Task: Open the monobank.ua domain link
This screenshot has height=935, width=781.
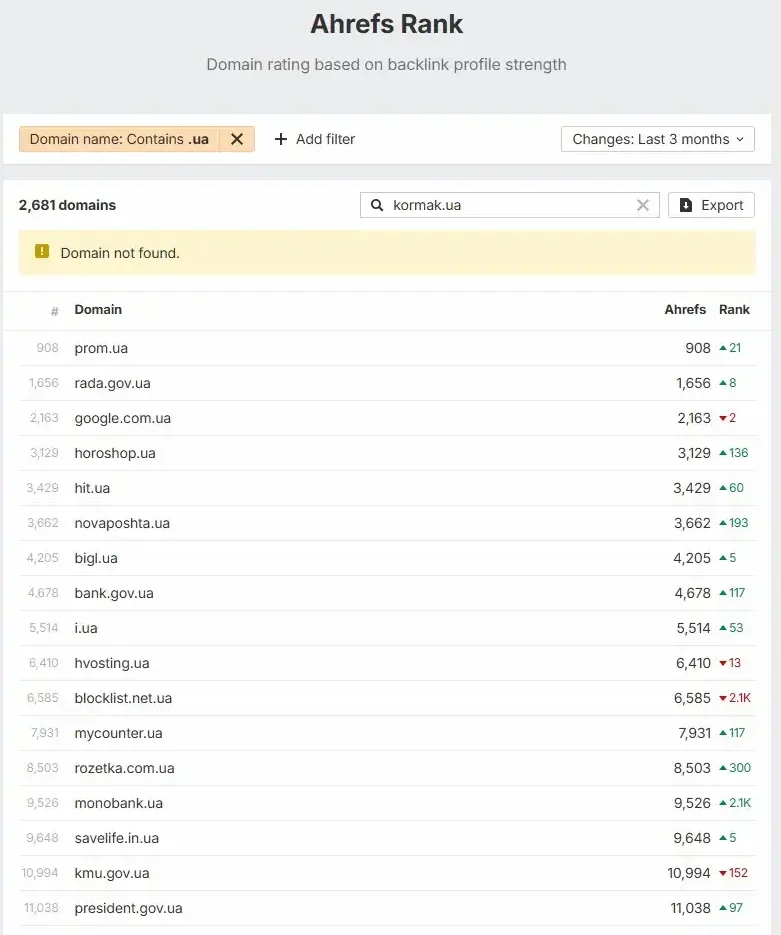Action: point(118,803)
